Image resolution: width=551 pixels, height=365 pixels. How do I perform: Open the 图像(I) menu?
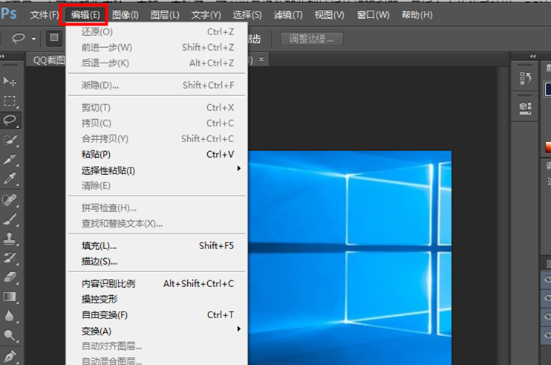(125, 15)
